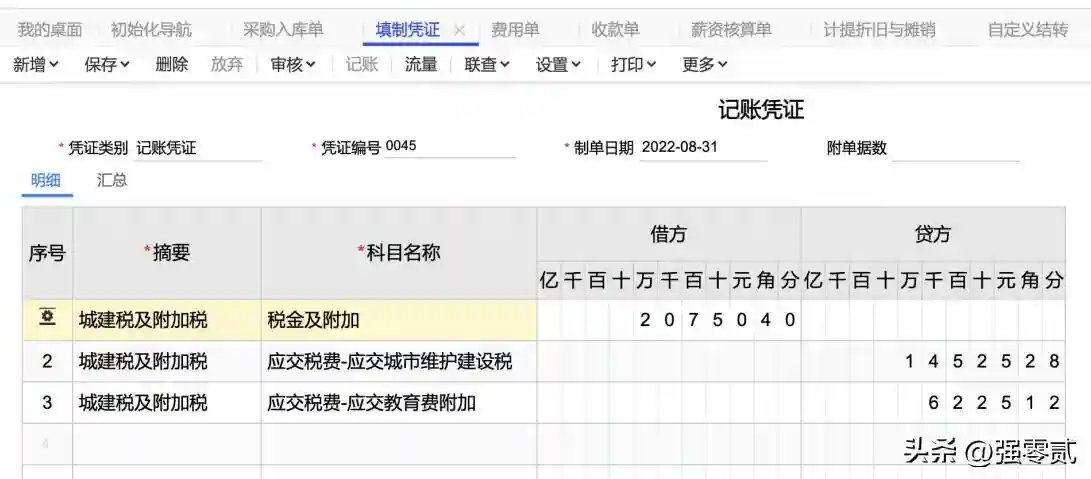Go to 我的桌面 tab
Viewport: 1091px width, 479px height.
(50, 30)
